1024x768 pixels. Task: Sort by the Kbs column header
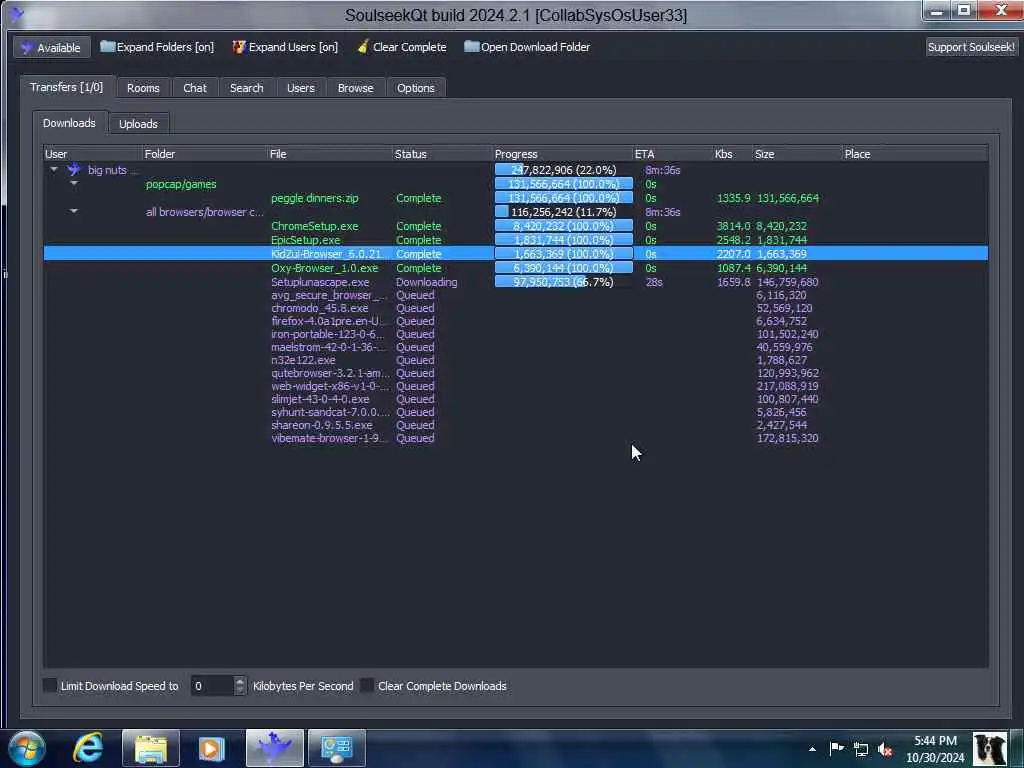pos(733,154)
